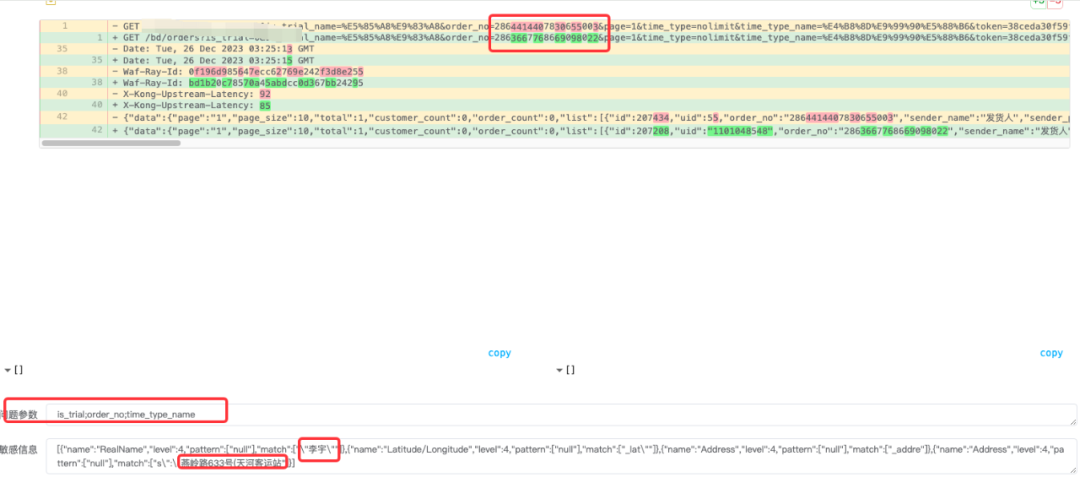The image size is (1080, 483).
Task: Click removed GET request line with order_no ending 655003
Action: pyautogui.click(x=554, y=26)
